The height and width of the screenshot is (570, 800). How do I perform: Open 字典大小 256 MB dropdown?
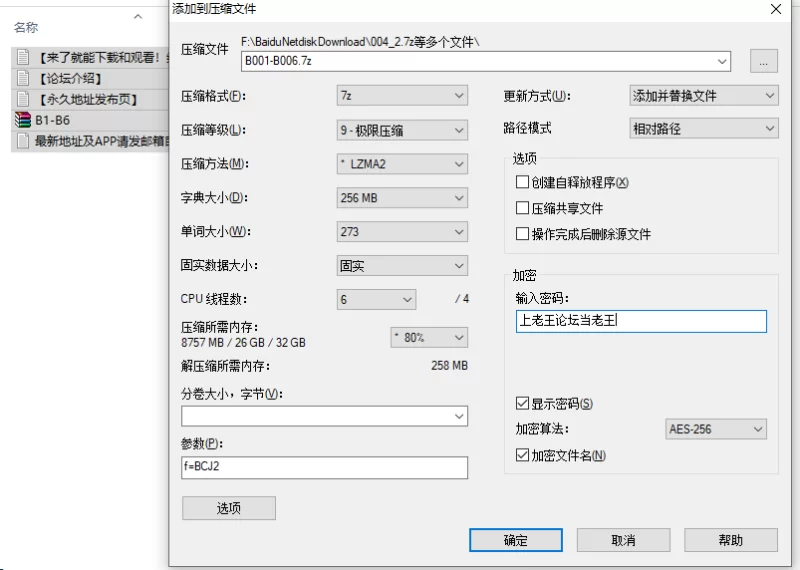click(402, 198)
